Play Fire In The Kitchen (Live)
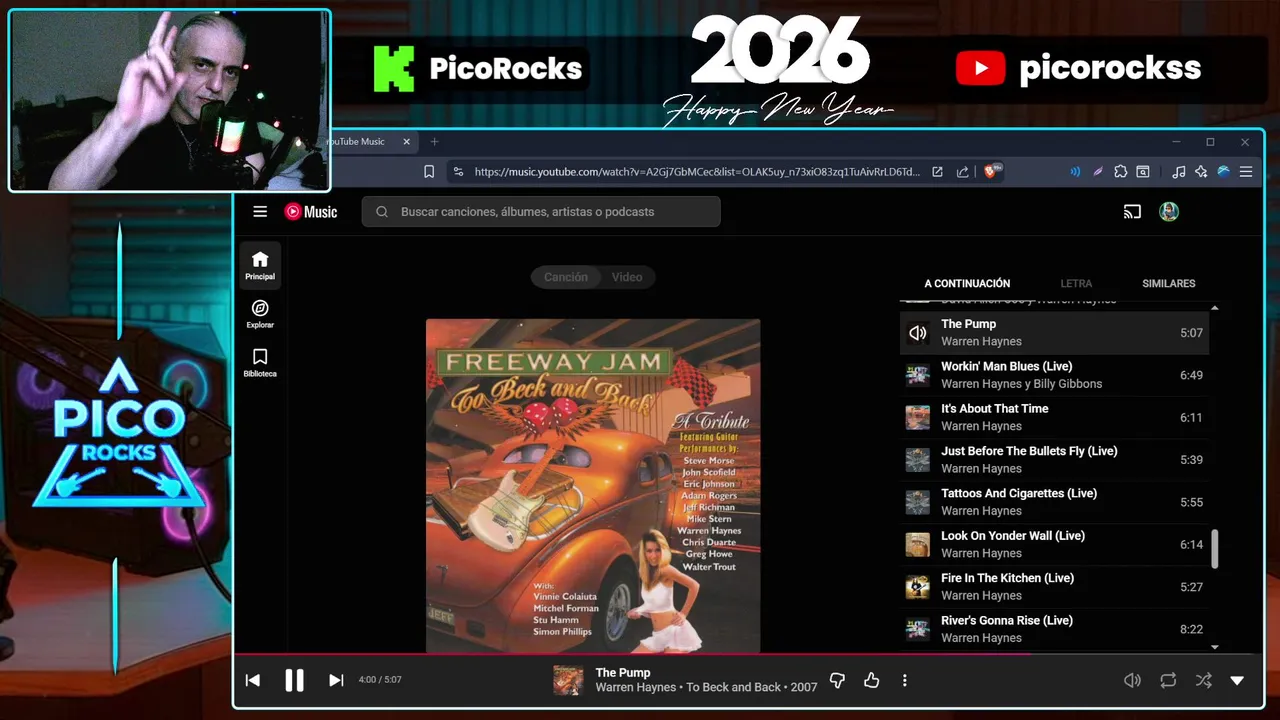 (x=1055, y=587)
